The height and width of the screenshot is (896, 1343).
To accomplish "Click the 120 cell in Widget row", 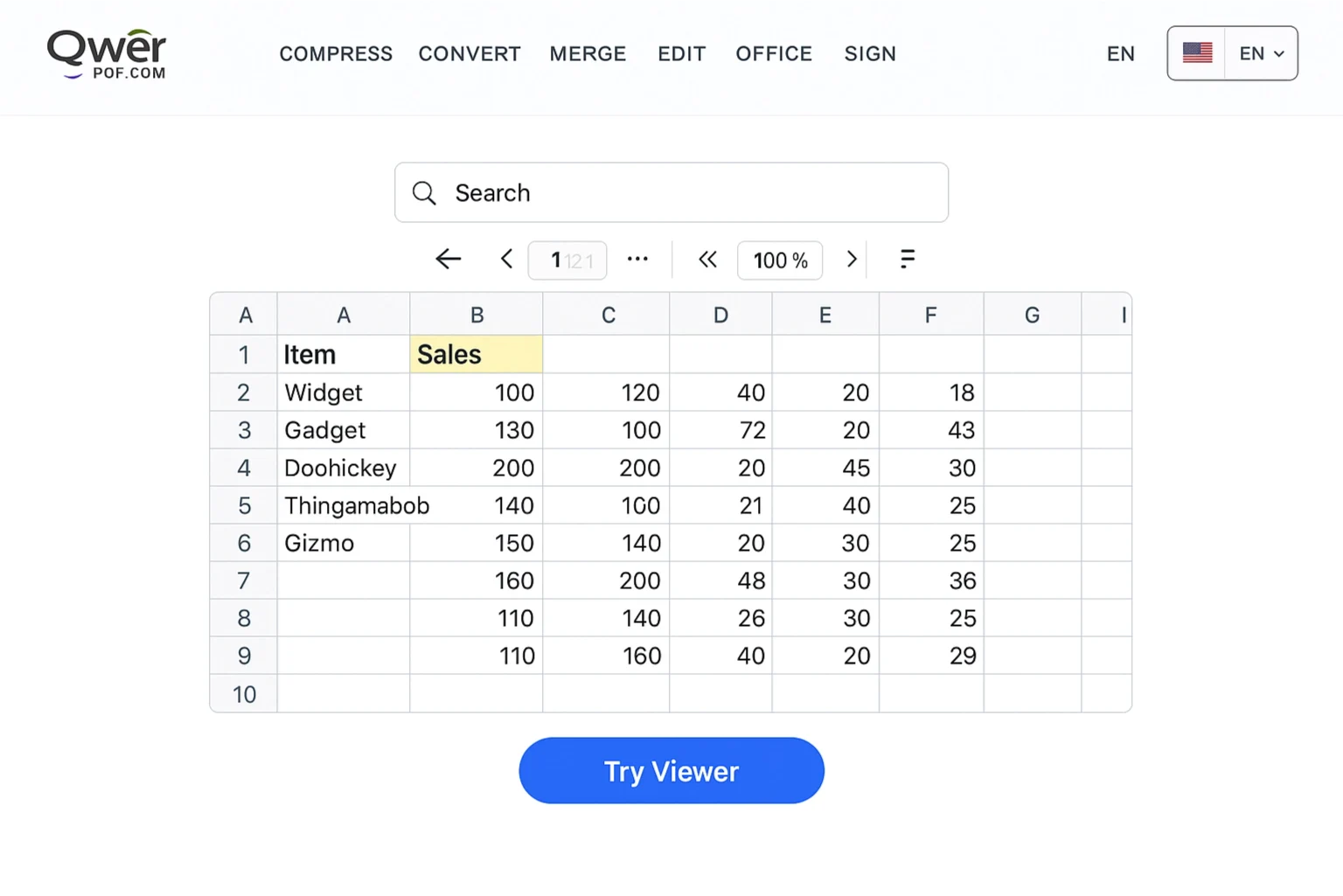I will click(x=607, y=392).
